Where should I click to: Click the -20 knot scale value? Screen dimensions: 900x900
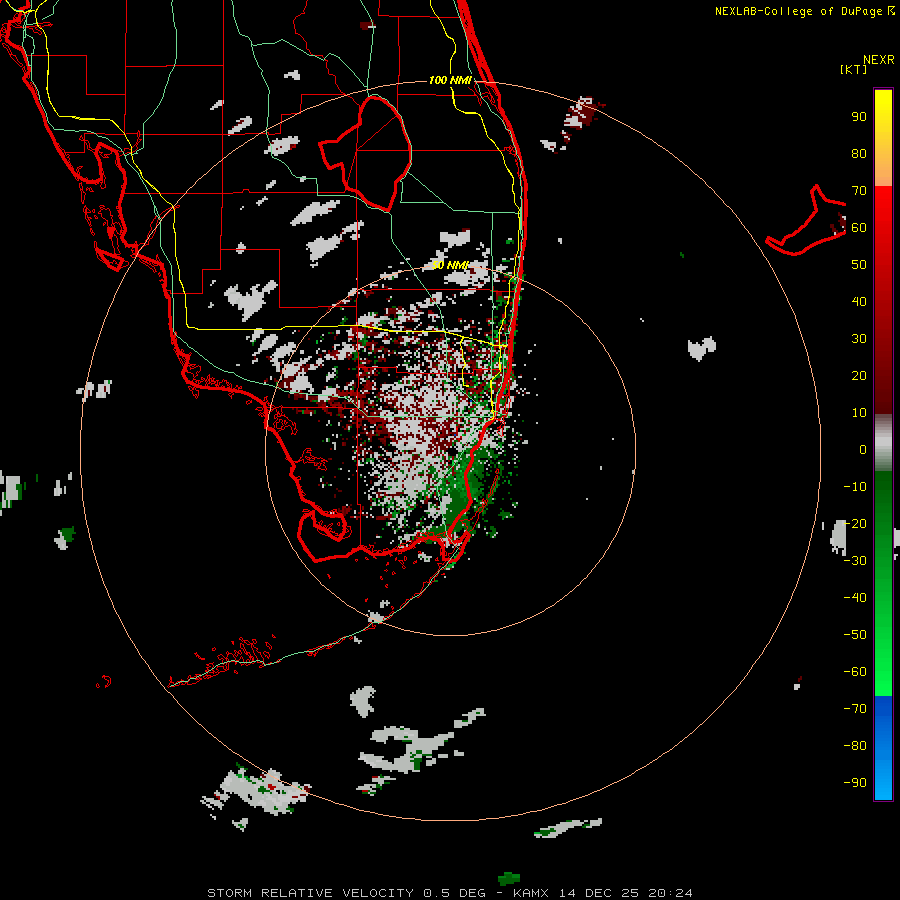(855, 524)
